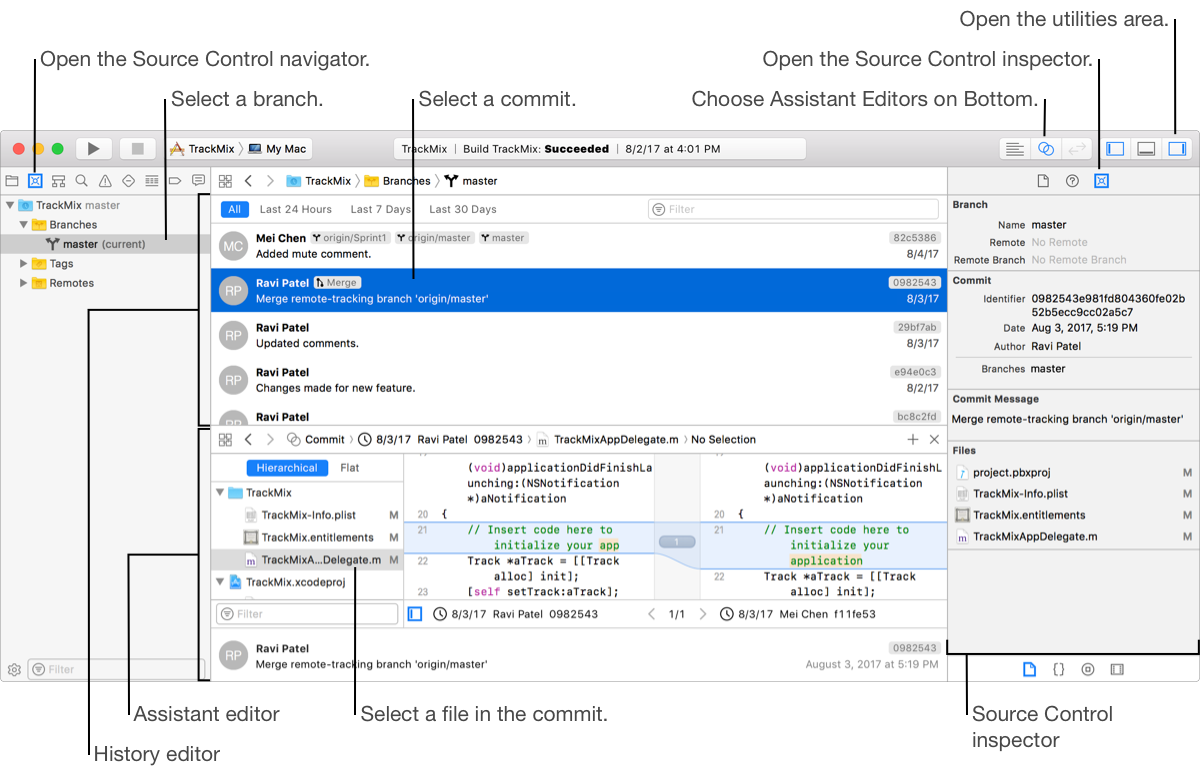The image size is (1202, 772).
Task: Open TrackMix scheme selector in toolbar
Action: tap(202, 149)
